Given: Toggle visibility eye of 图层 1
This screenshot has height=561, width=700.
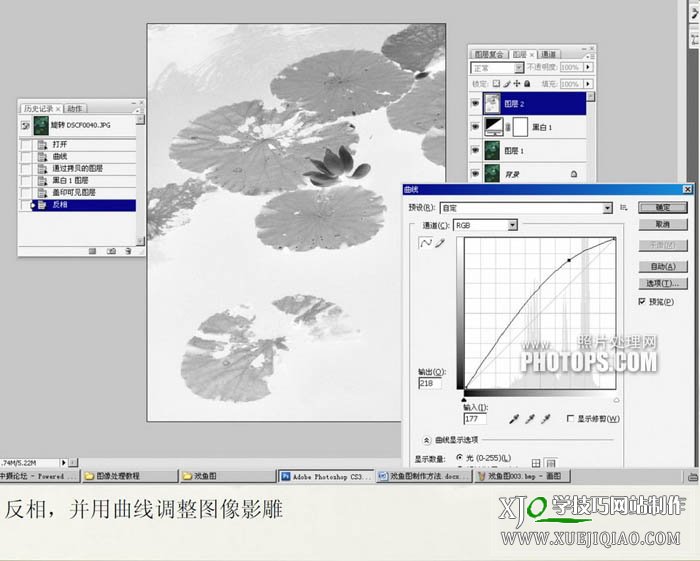Looking at the screenshot, I should click(475, 151).
